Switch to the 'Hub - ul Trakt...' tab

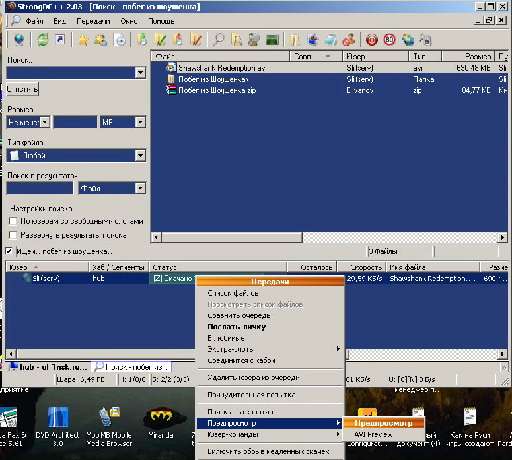pos(49,367)
